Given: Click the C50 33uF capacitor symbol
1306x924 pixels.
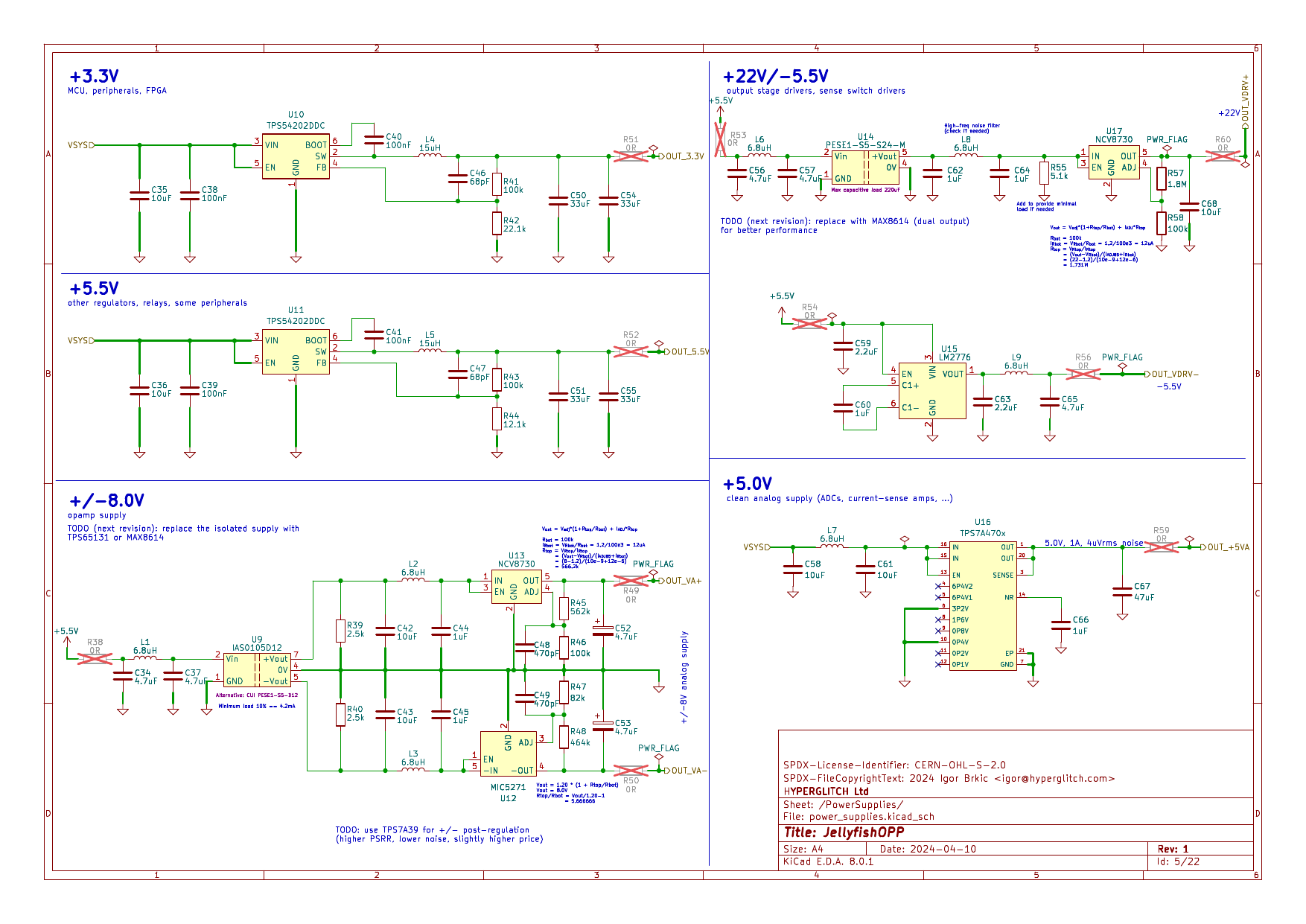Looking at the screenshot, I should (558, 200).
